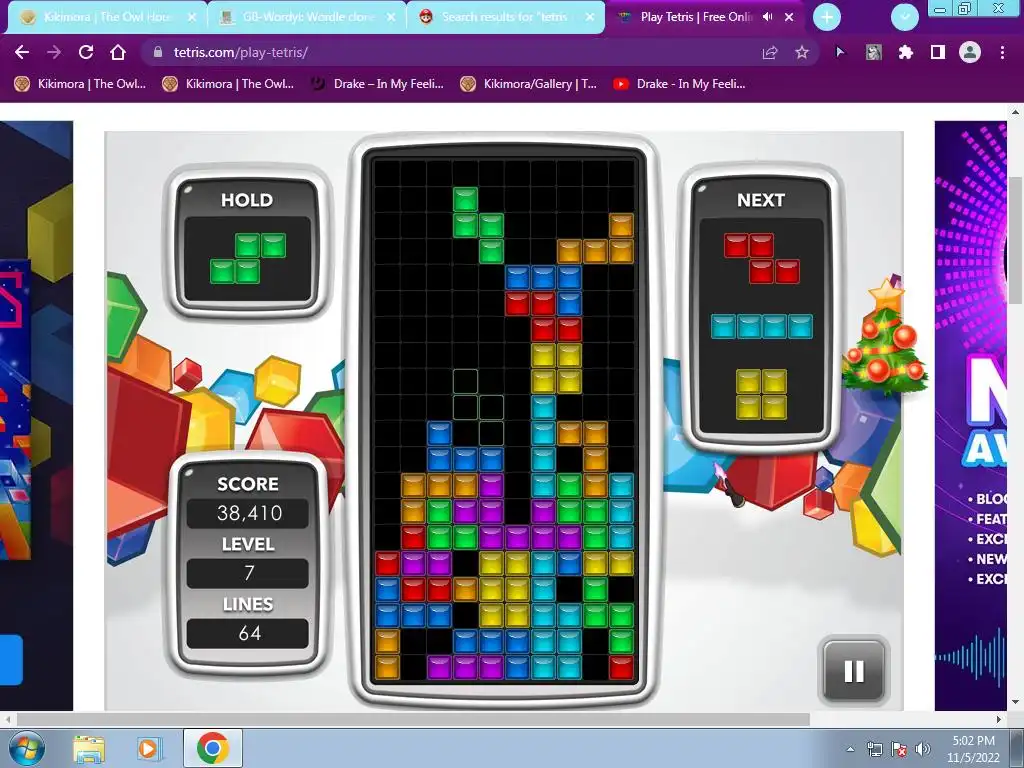Click the NEXT label
Image resolution: width=1024 pixels, height=768 pixels.
coord(761,200)
